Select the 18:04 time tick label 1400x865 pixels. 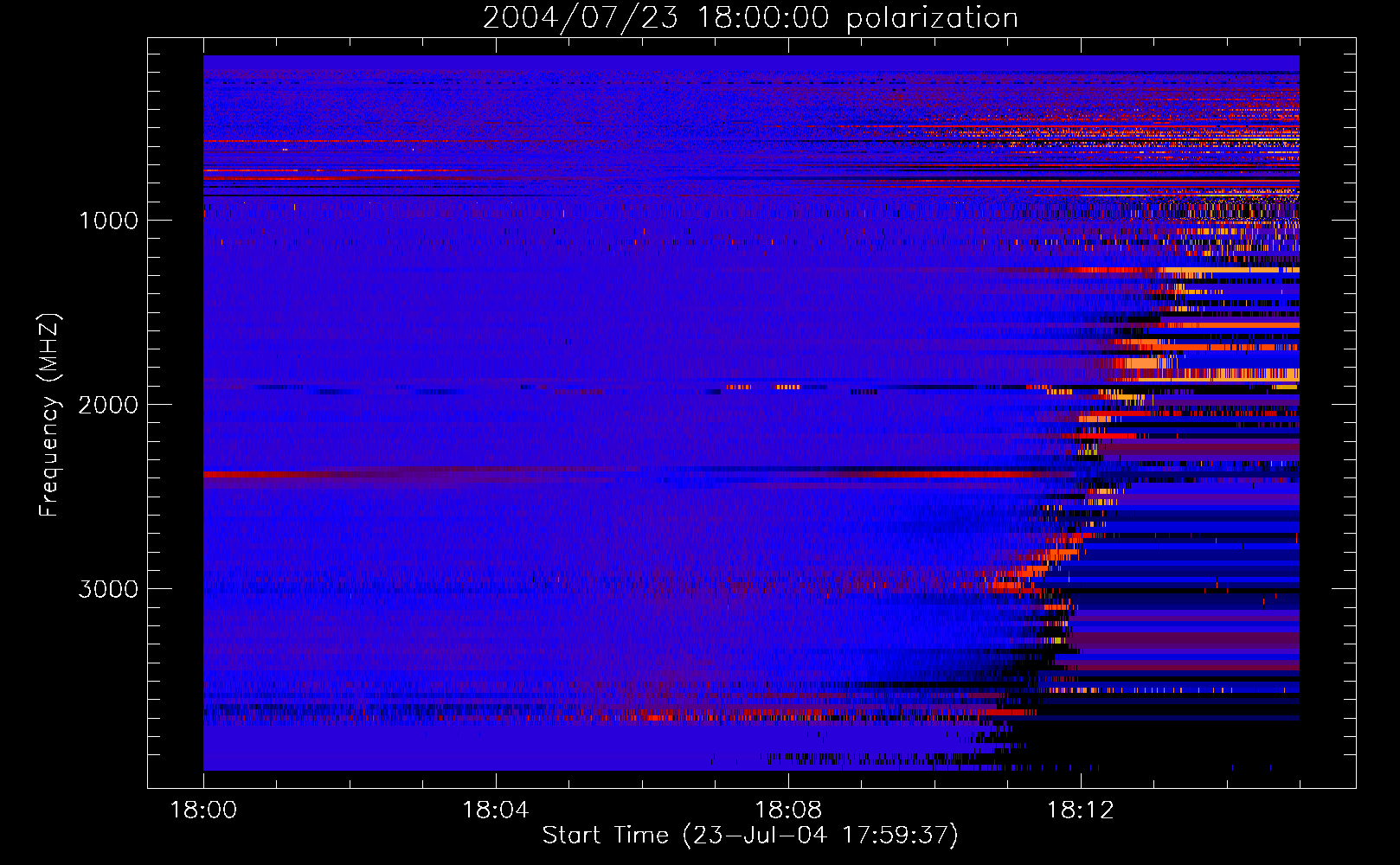coord(496,810)
